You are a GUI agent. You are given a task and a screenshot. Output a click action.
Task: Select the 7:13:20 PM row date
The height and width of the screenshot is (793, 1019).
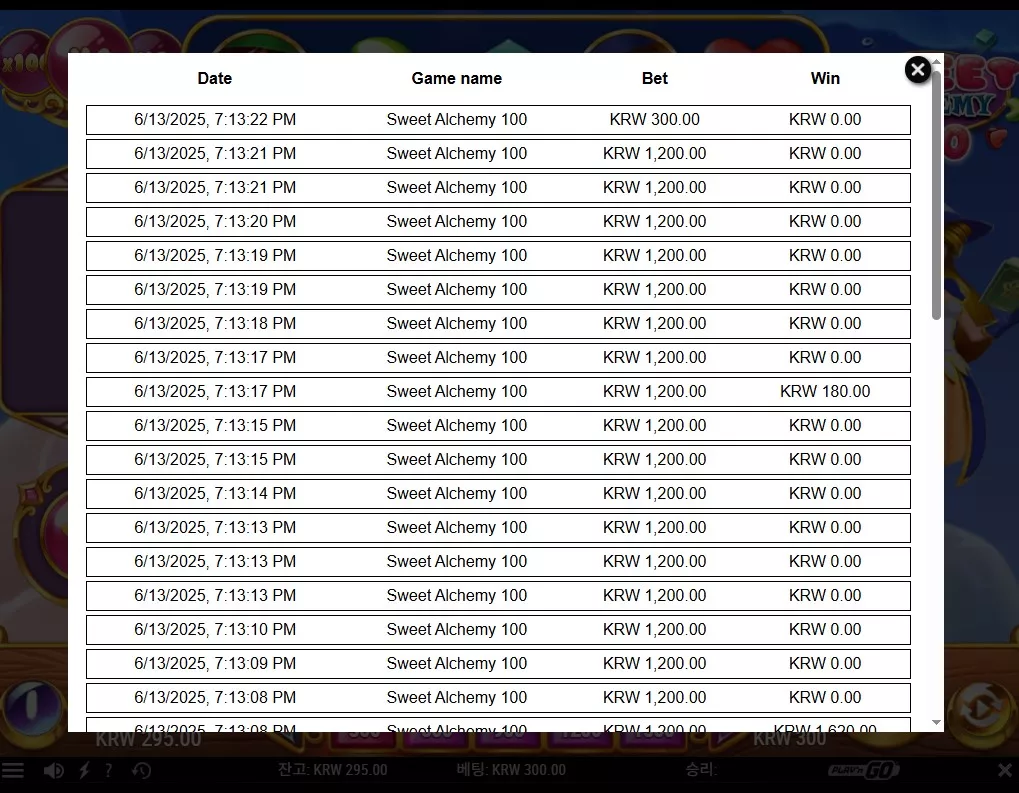tap(215, 222)
